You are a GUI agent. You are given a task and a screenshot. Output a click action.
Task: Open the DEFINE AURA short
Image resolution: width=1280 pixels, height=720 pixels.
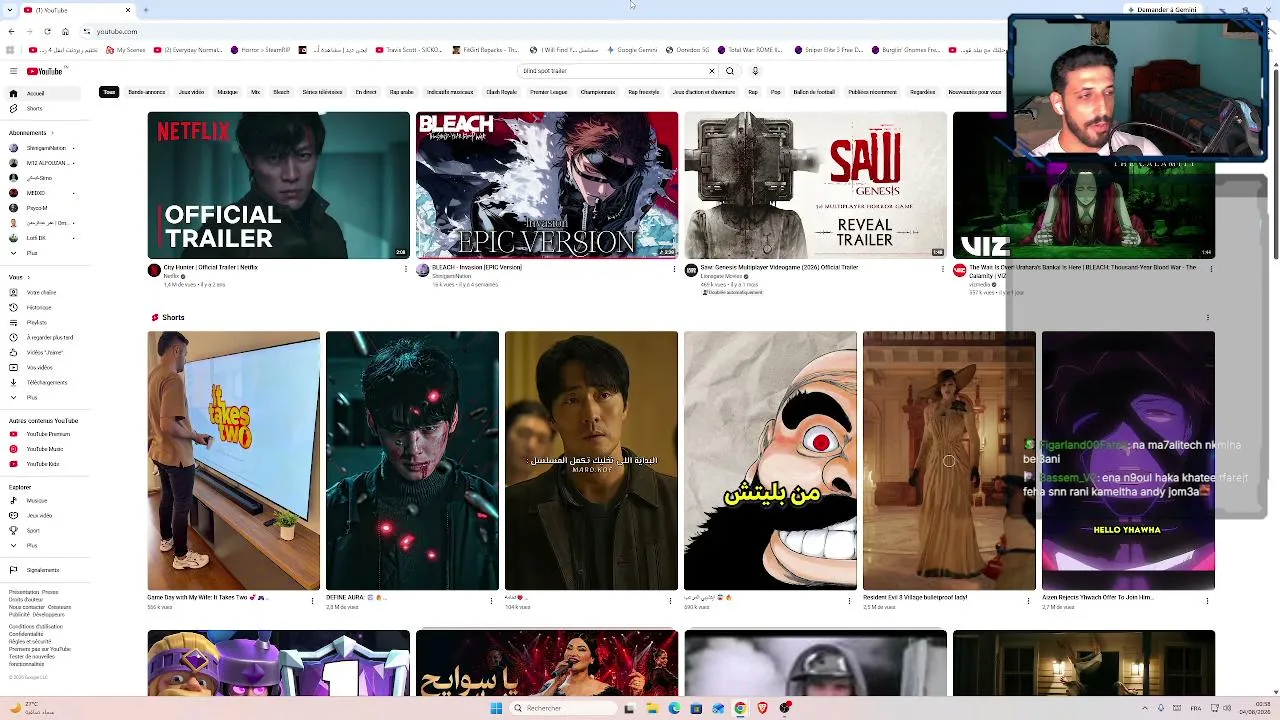412,461
